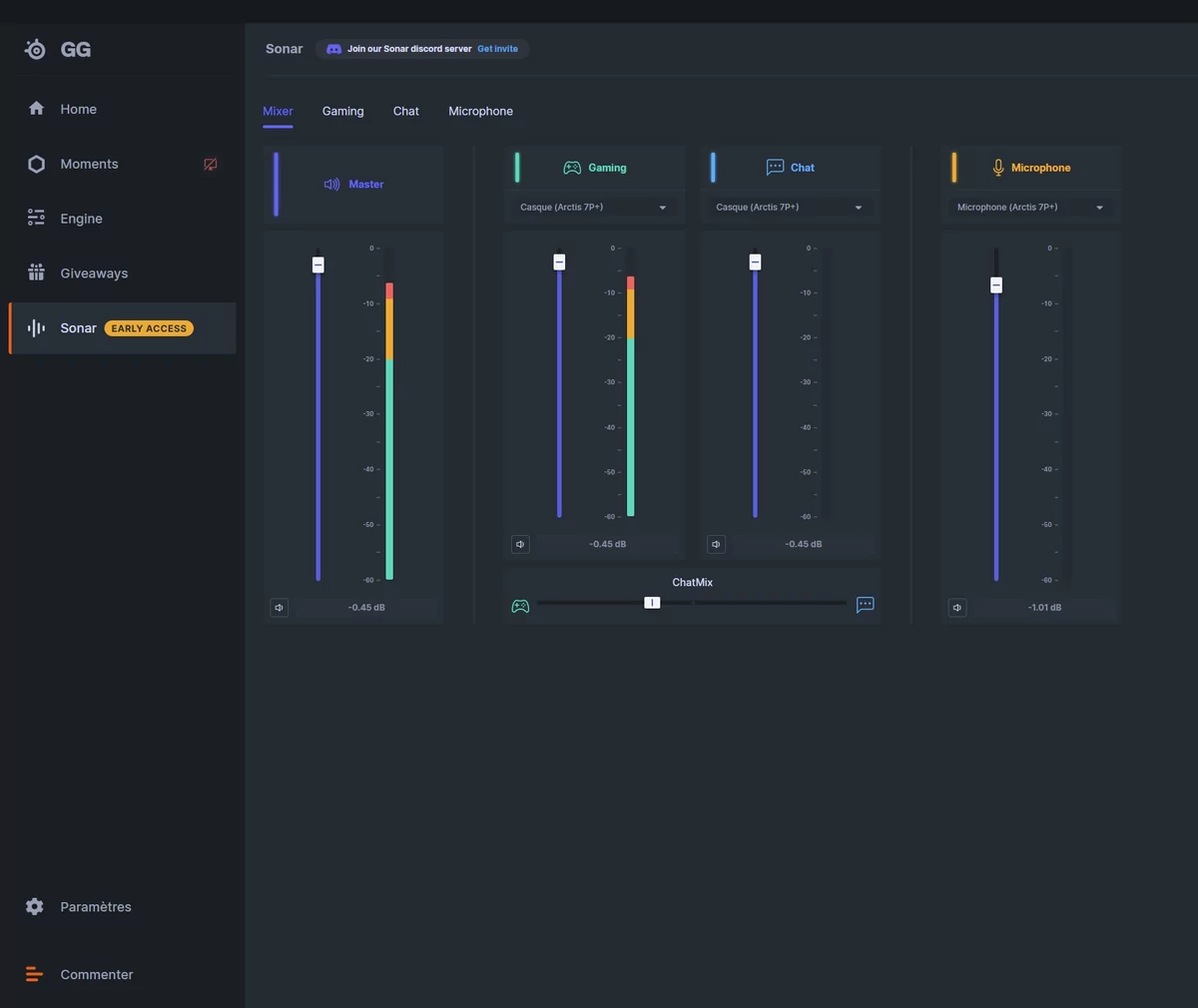
Task: Open the Microphone input device dropdown
Action: click(x=1031, y=208)
